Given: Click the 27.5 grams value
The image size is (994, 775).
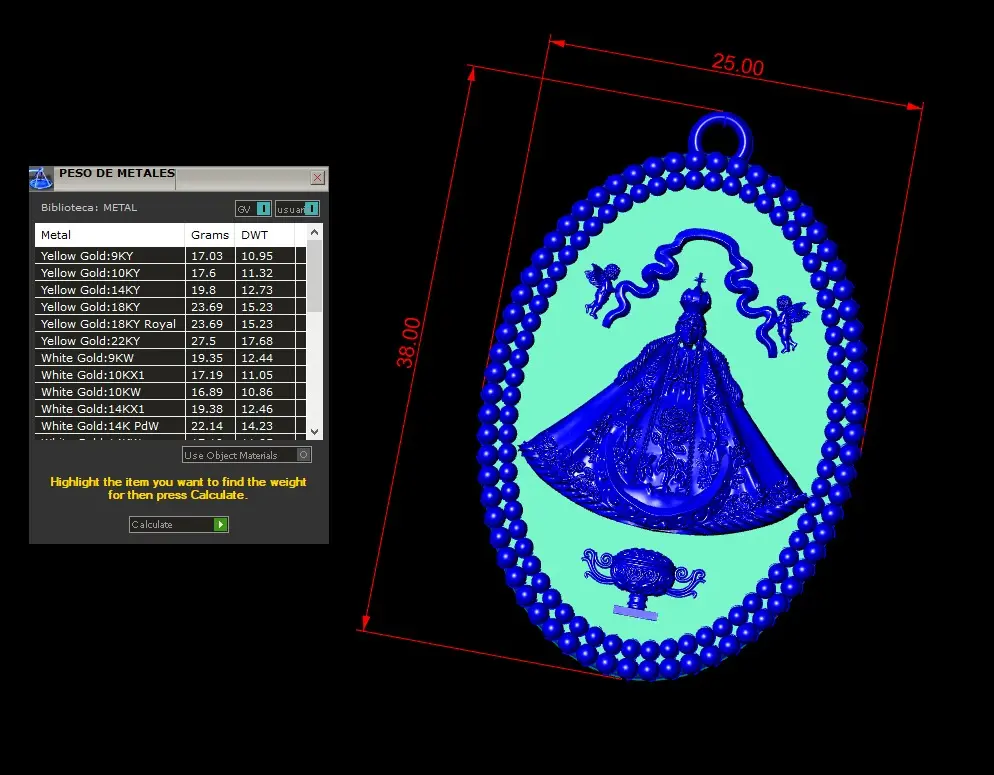Looking at the screenshot, I should pos(203,341).
